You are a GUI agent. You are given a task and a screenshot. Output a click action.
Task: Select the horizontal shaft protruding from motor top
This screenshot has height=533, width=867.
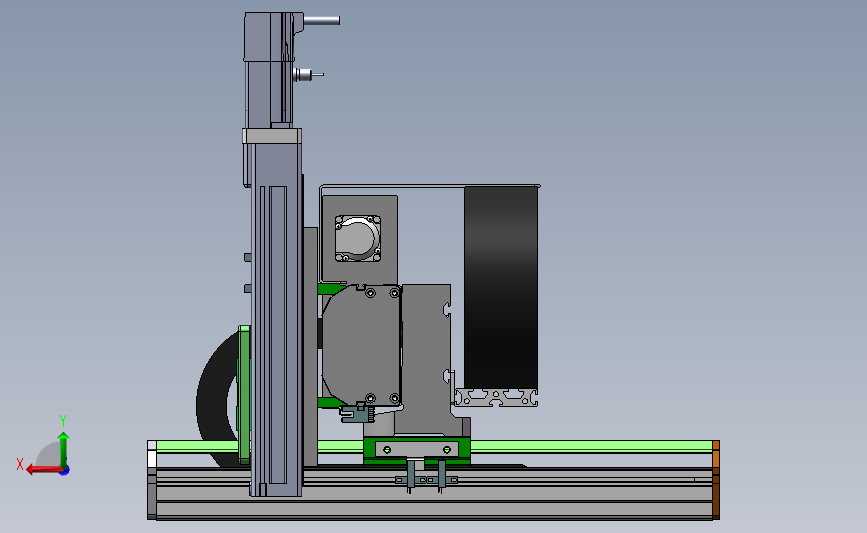[321, 20]
